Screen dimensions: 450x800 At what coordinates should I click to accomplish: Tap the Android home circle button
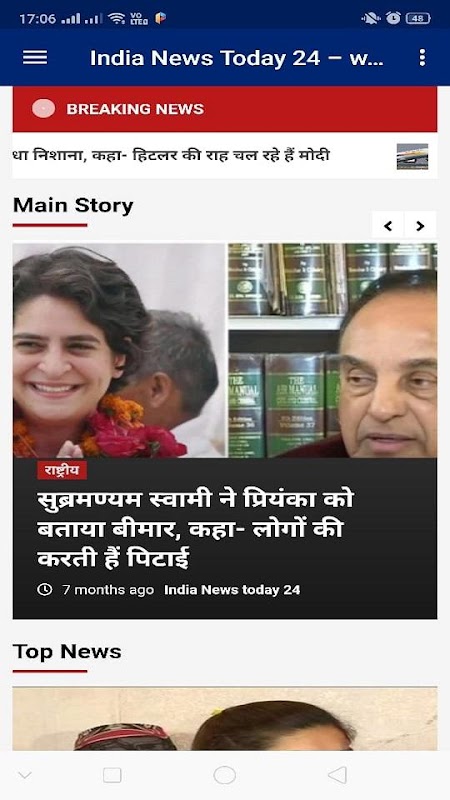point(224,775)
